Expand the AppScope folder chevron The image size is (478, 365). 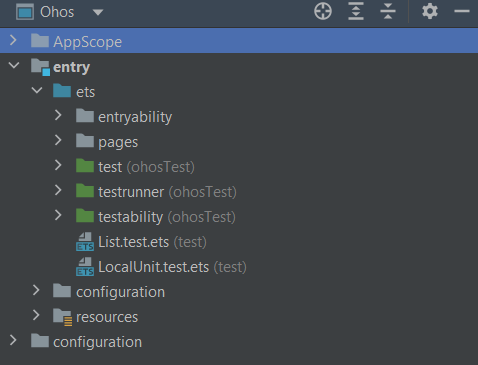[13, 40]
